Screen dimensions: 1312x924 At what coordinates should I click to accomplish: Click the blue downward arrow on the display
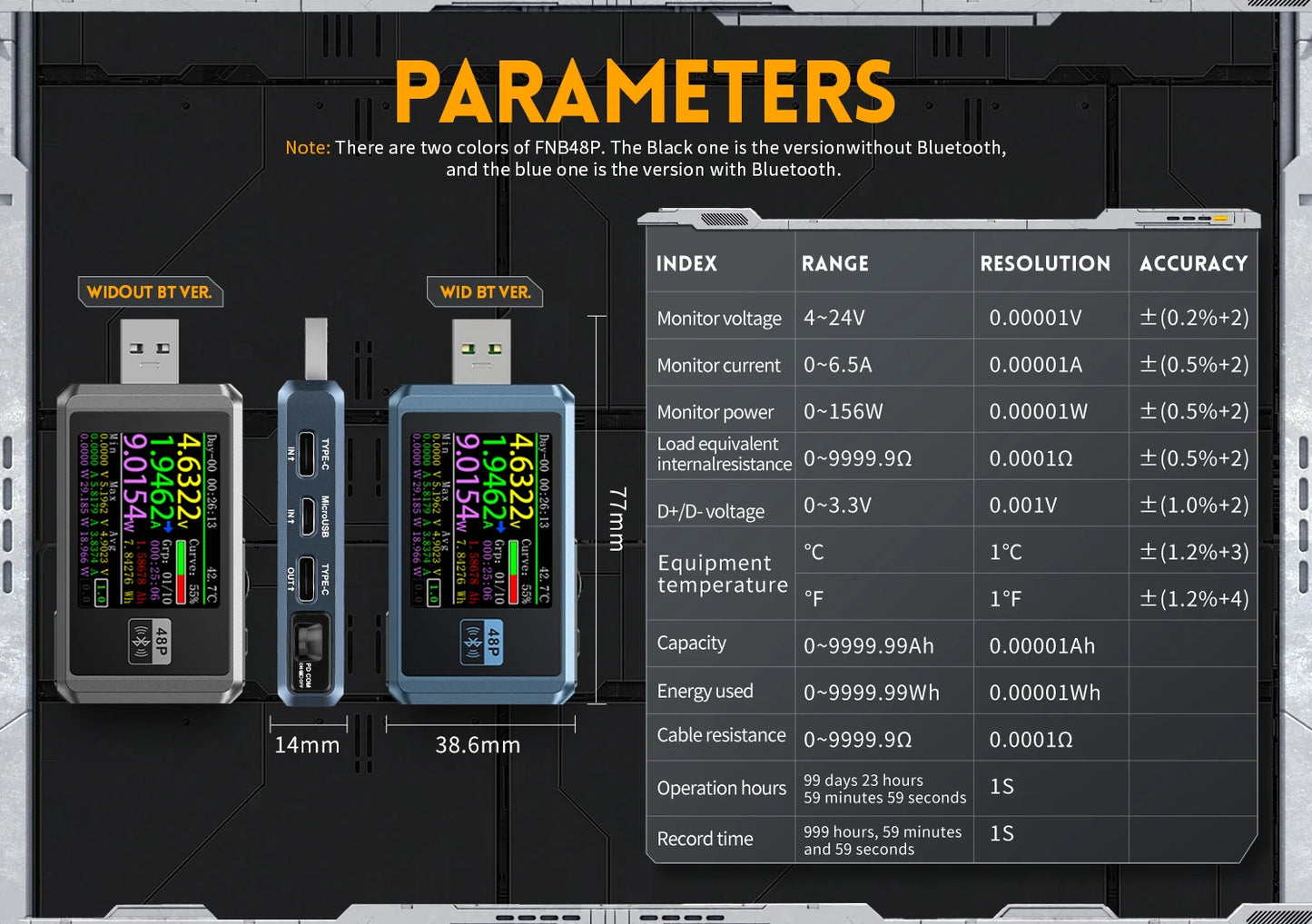pos(501,527)
